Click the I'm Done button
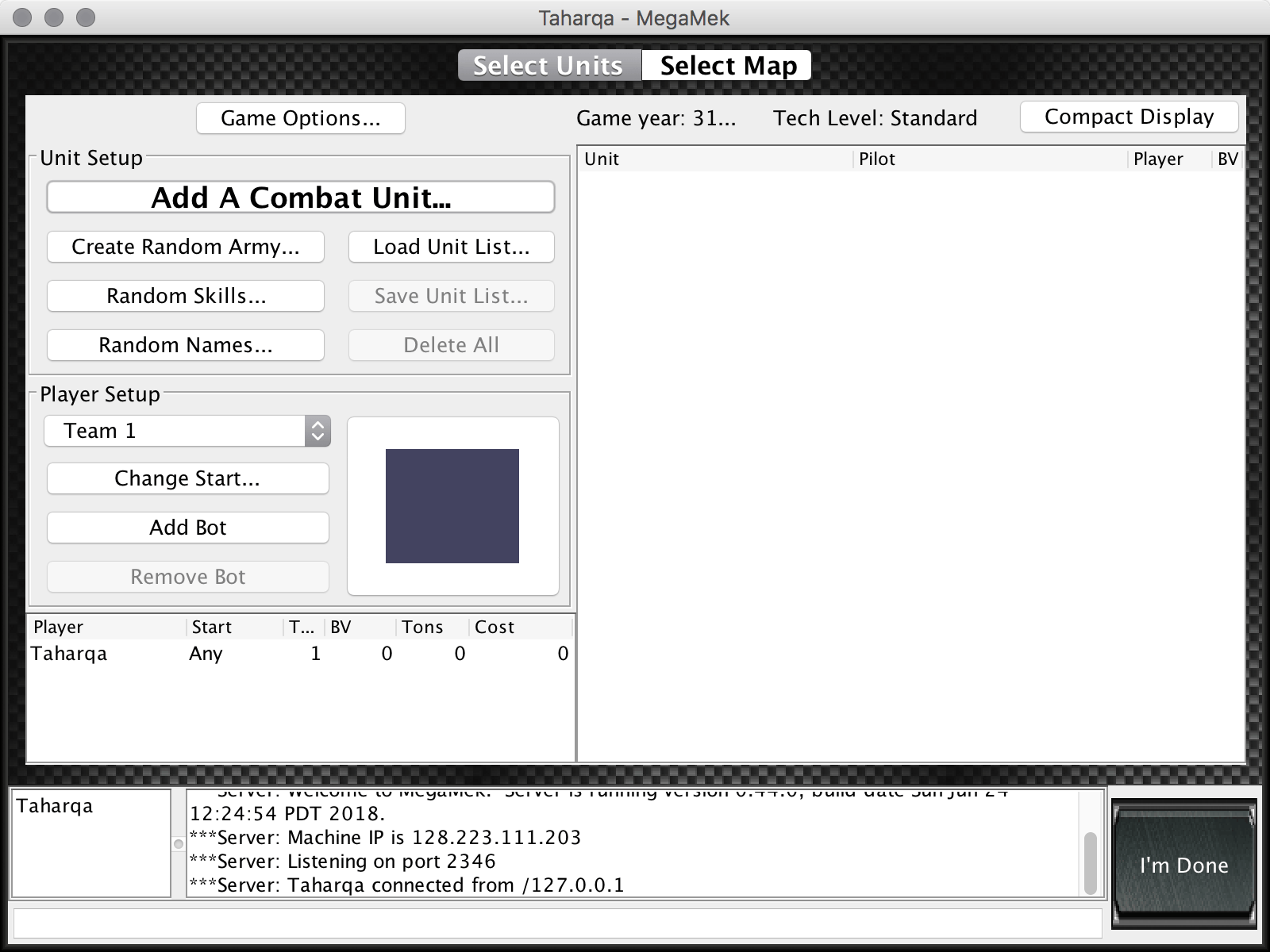 pyautogui.click(x=1184, y=864)
